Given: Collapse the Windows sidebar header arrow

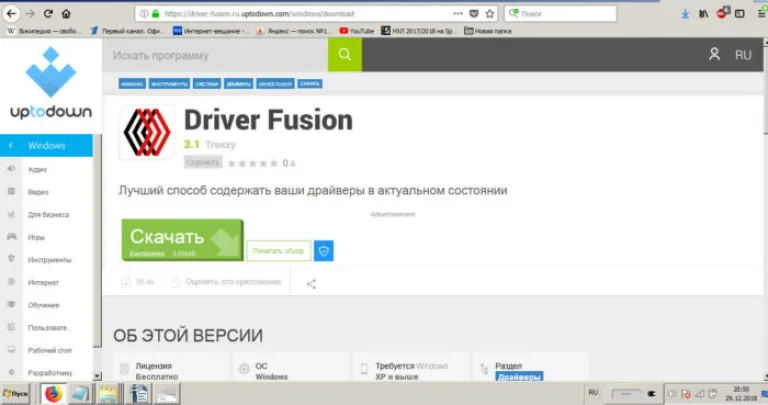Looking at the screenshot, I should click(x=11, y=145).
